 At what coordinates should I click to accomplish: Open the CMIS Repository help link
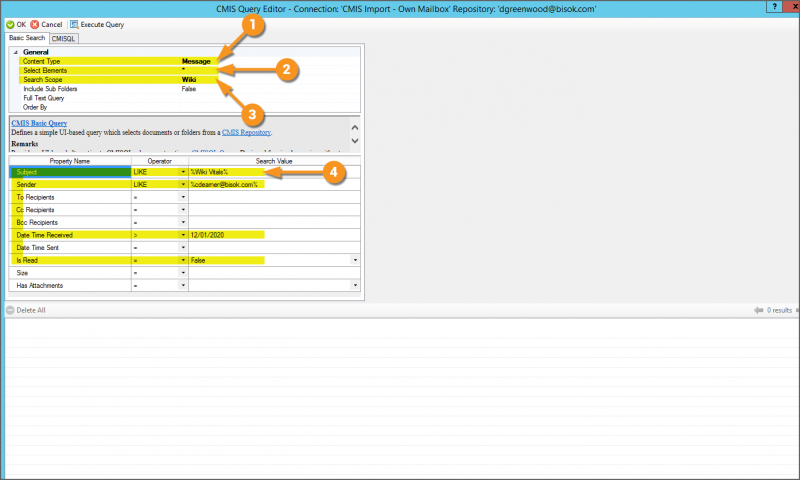click(x=246, y=133)
